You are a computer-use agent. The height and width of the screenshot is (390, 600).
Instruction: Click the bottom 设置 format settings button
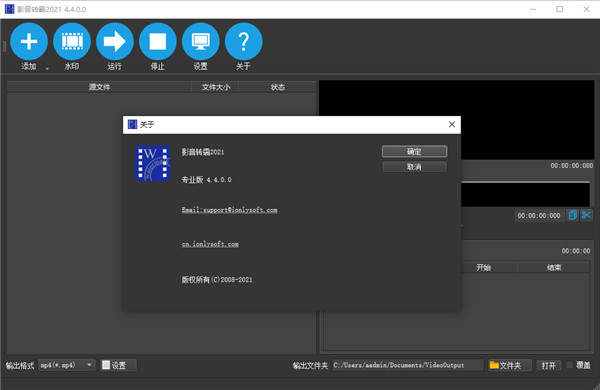click(118, 365)
